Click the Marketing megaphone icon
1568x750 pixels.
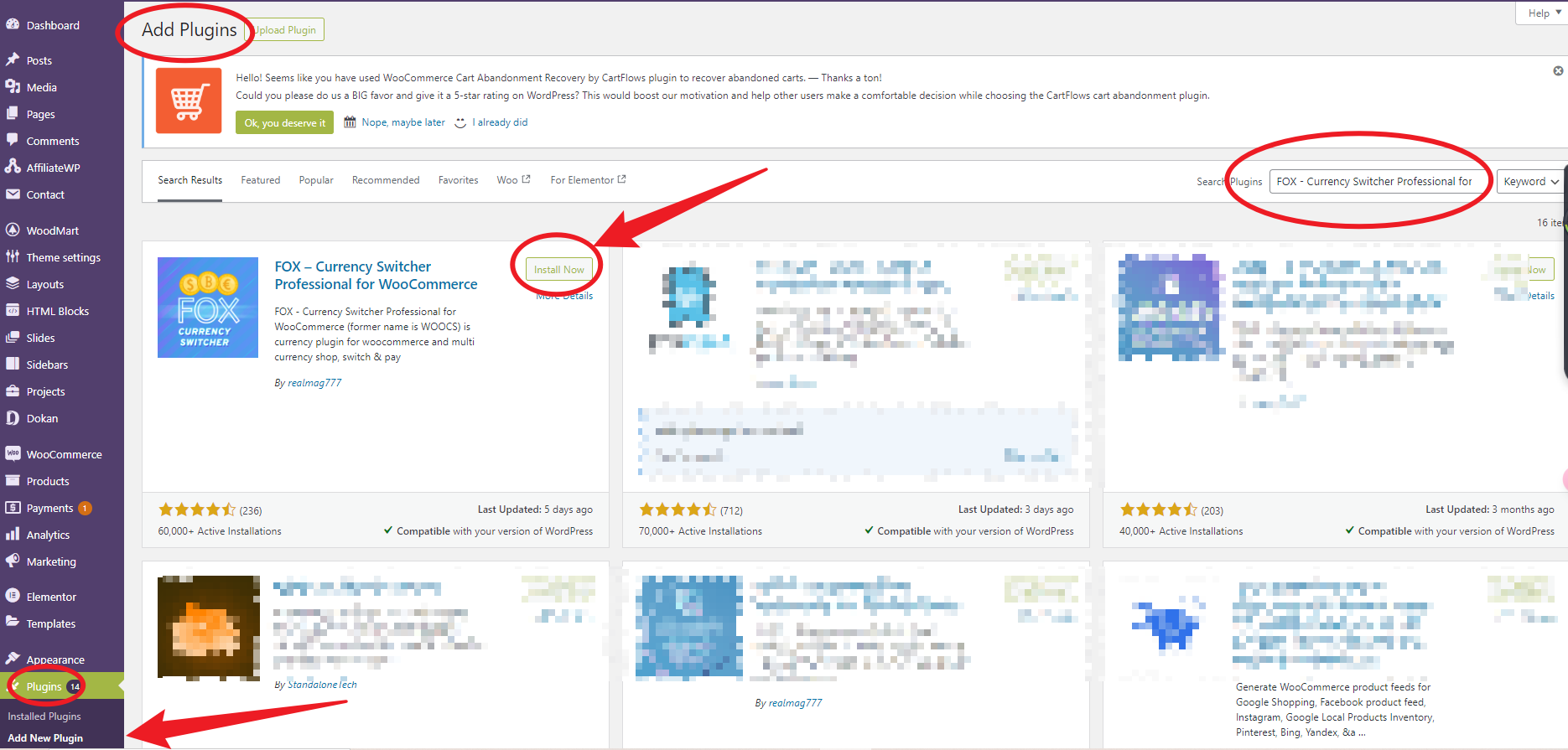[x=13, y=561]
